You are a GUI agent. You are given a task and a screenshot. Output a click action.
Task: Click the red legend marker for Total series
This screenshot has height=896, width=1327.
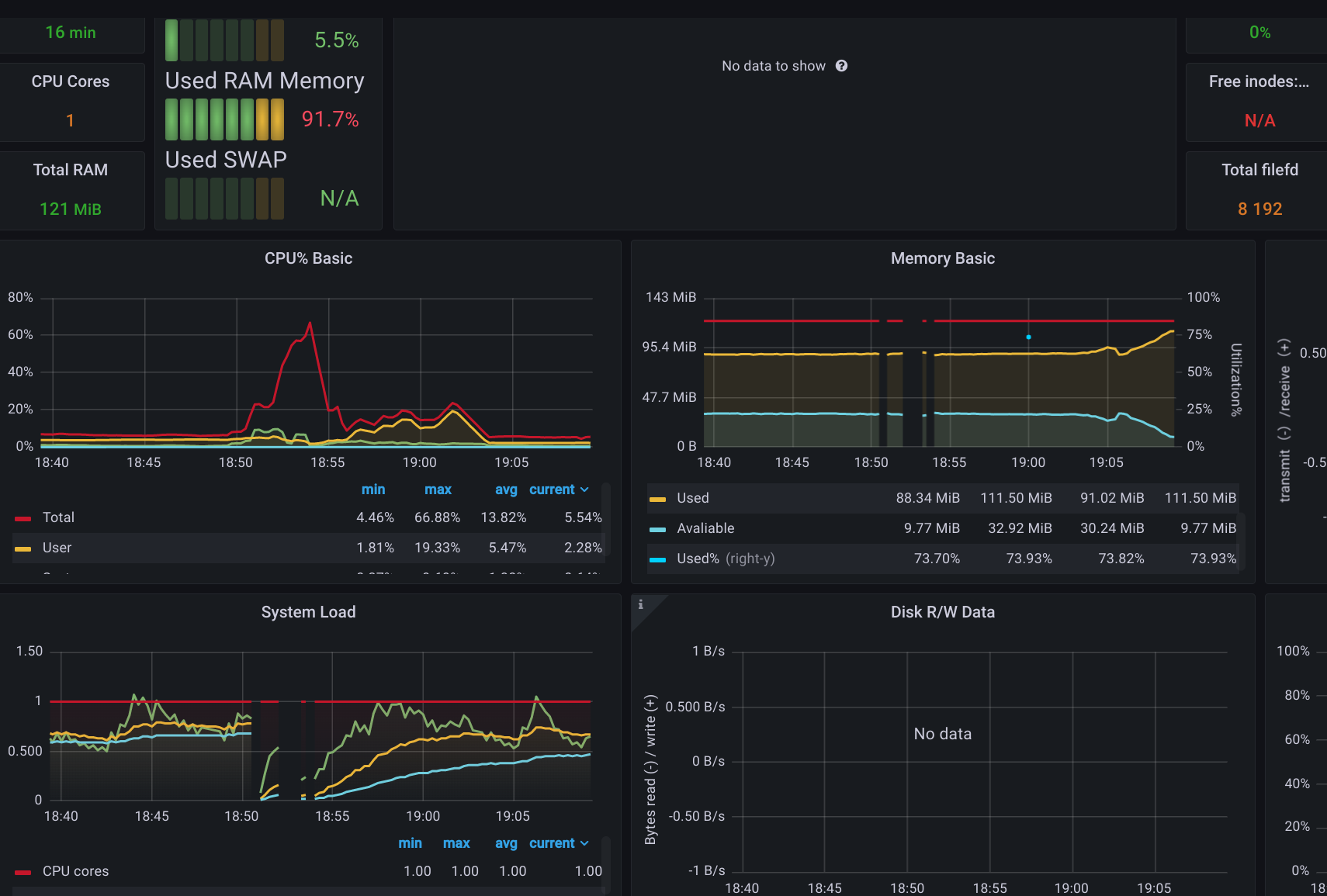click(x=23, y=517)
